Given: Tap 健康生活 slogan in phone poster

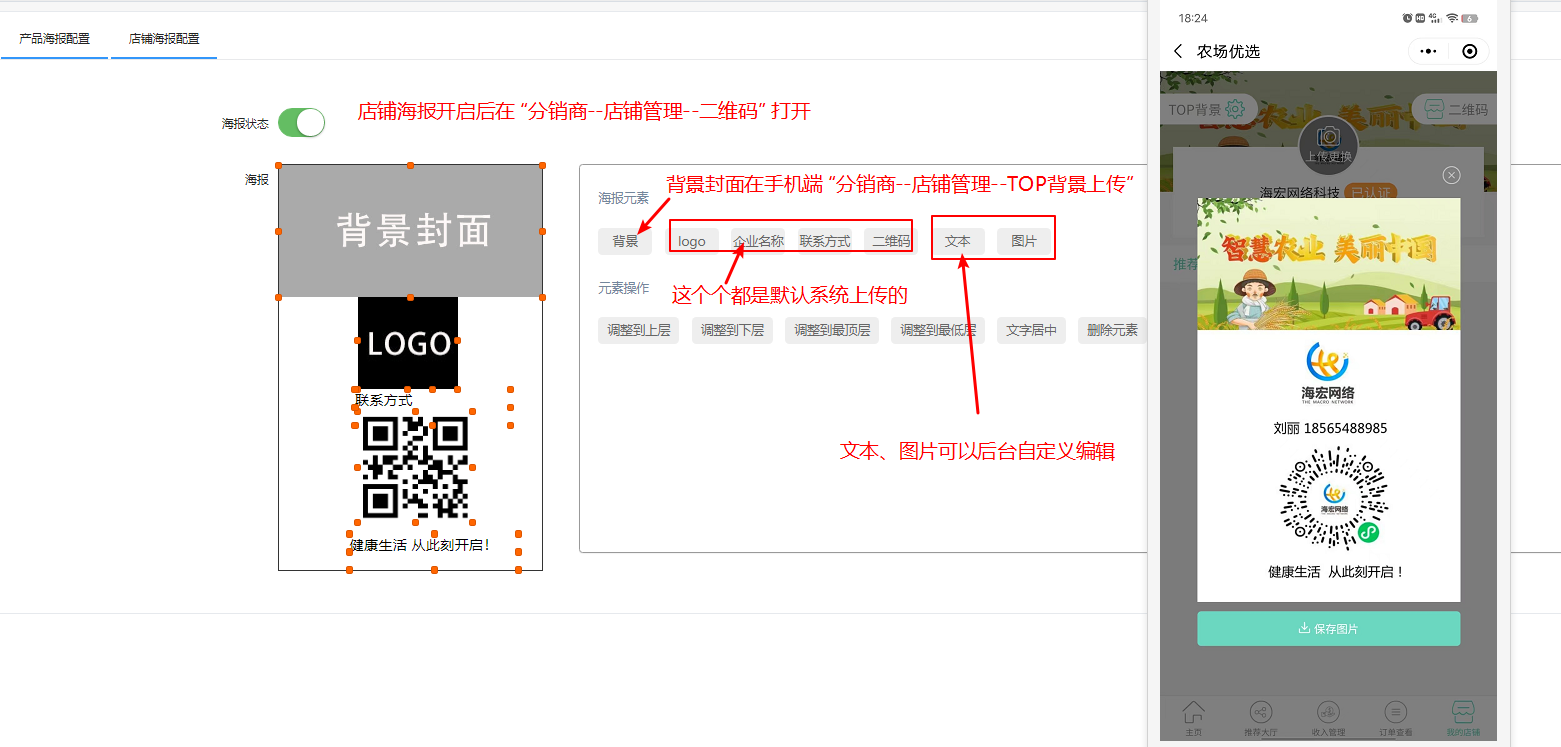Looking at the screenshot, I should (x=1336, y=573).
